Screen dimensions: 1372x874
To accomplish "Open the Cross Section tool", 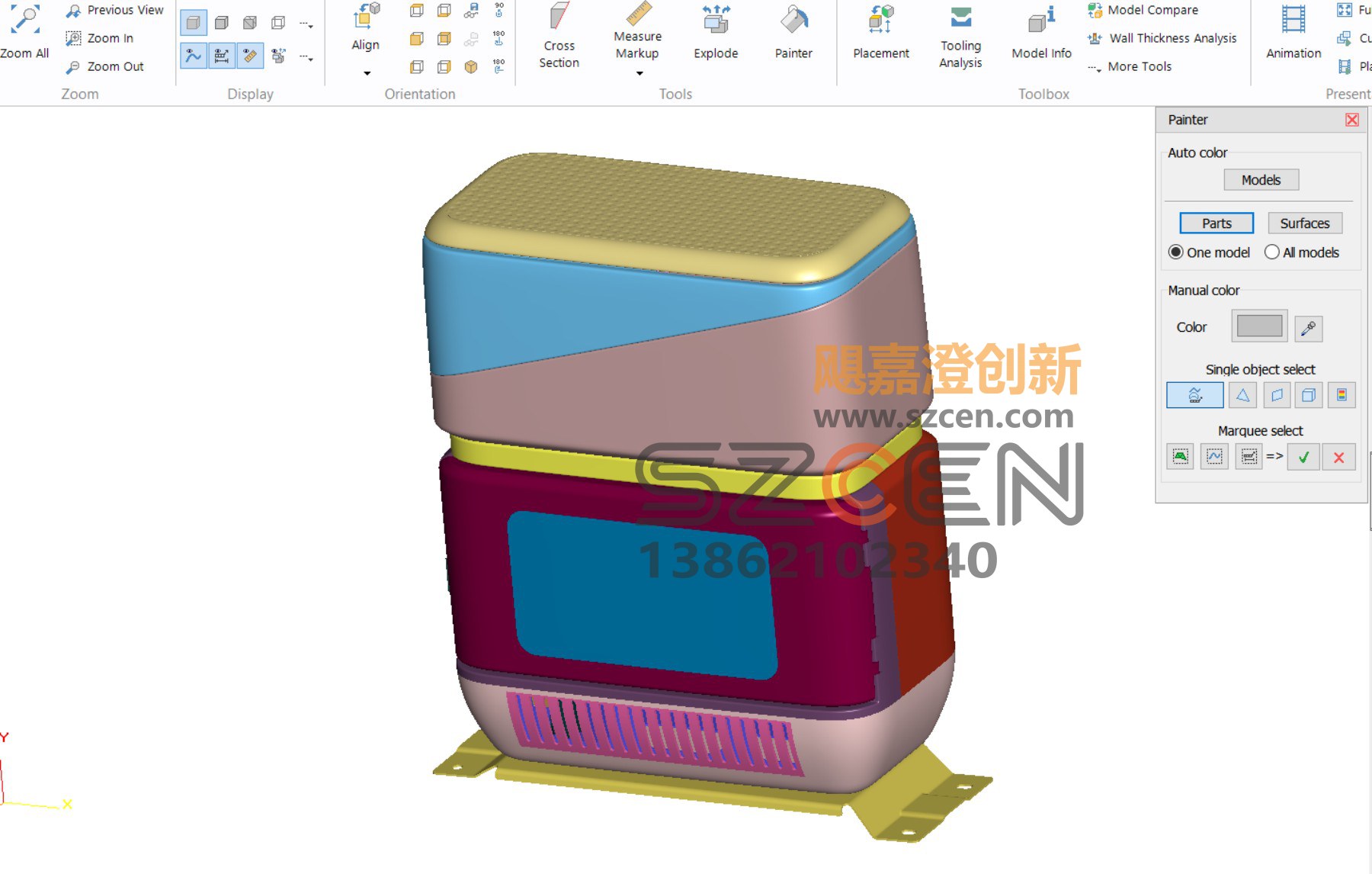I will 559,35.
